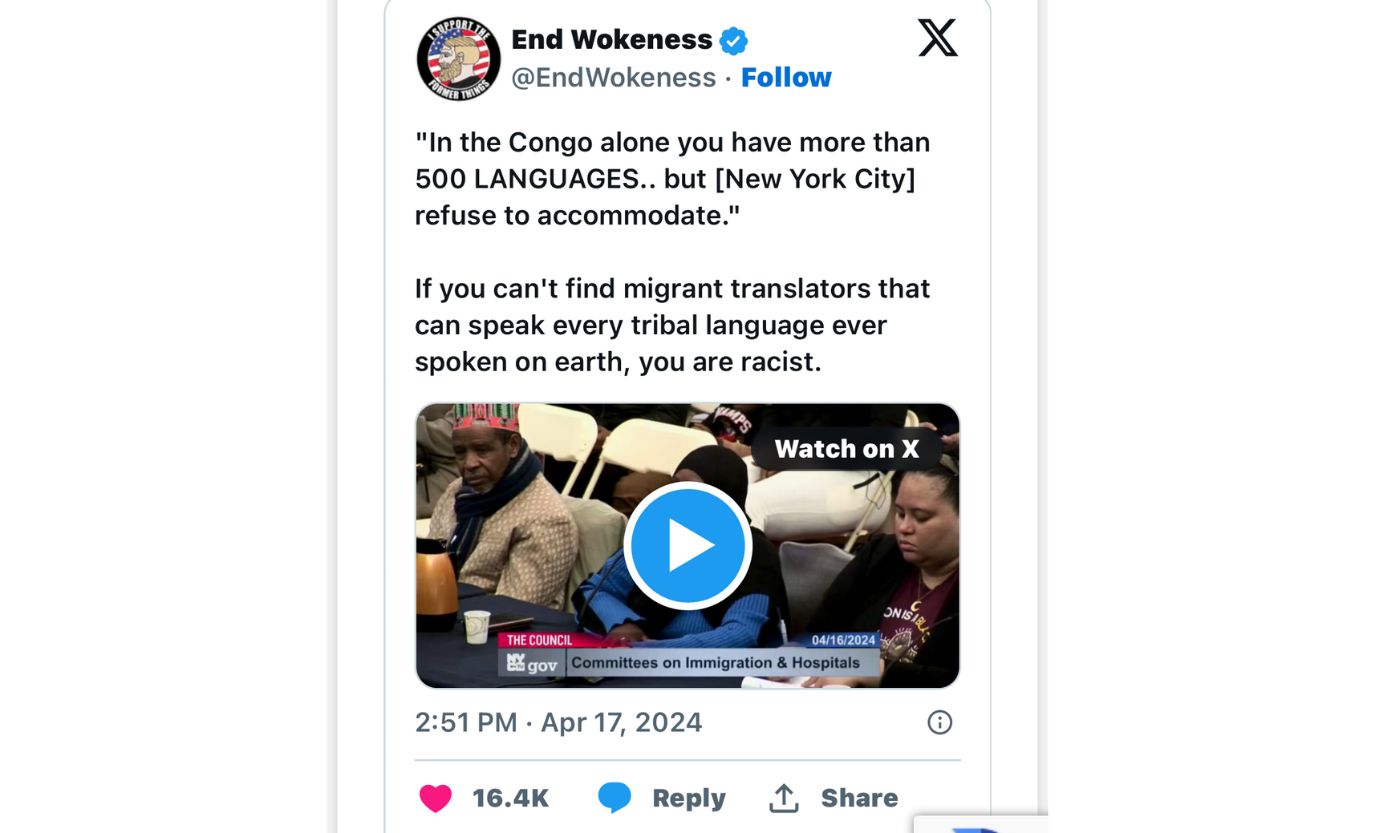Play the embedded video
Viewport: 1375px width, 833px height.
point(687,545)
